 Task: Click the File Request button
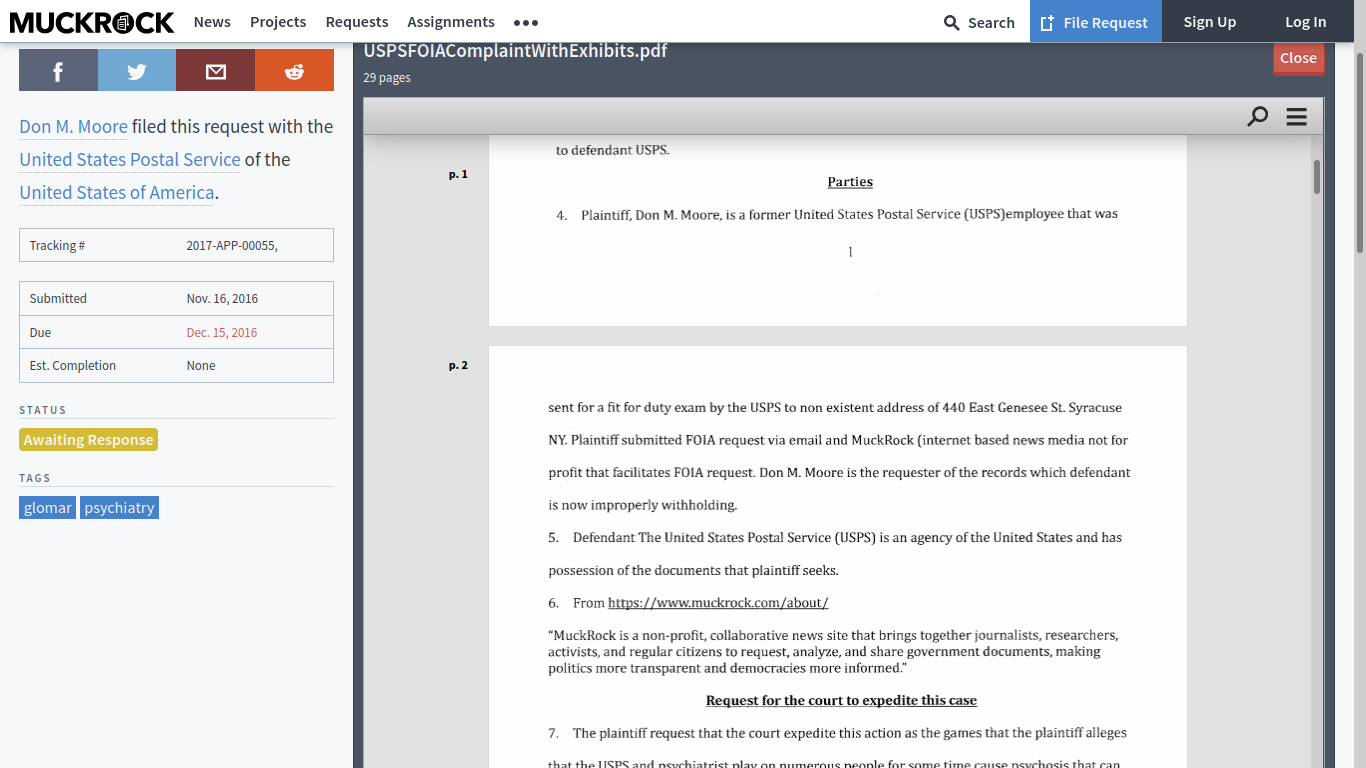(x=1095, y=22)
